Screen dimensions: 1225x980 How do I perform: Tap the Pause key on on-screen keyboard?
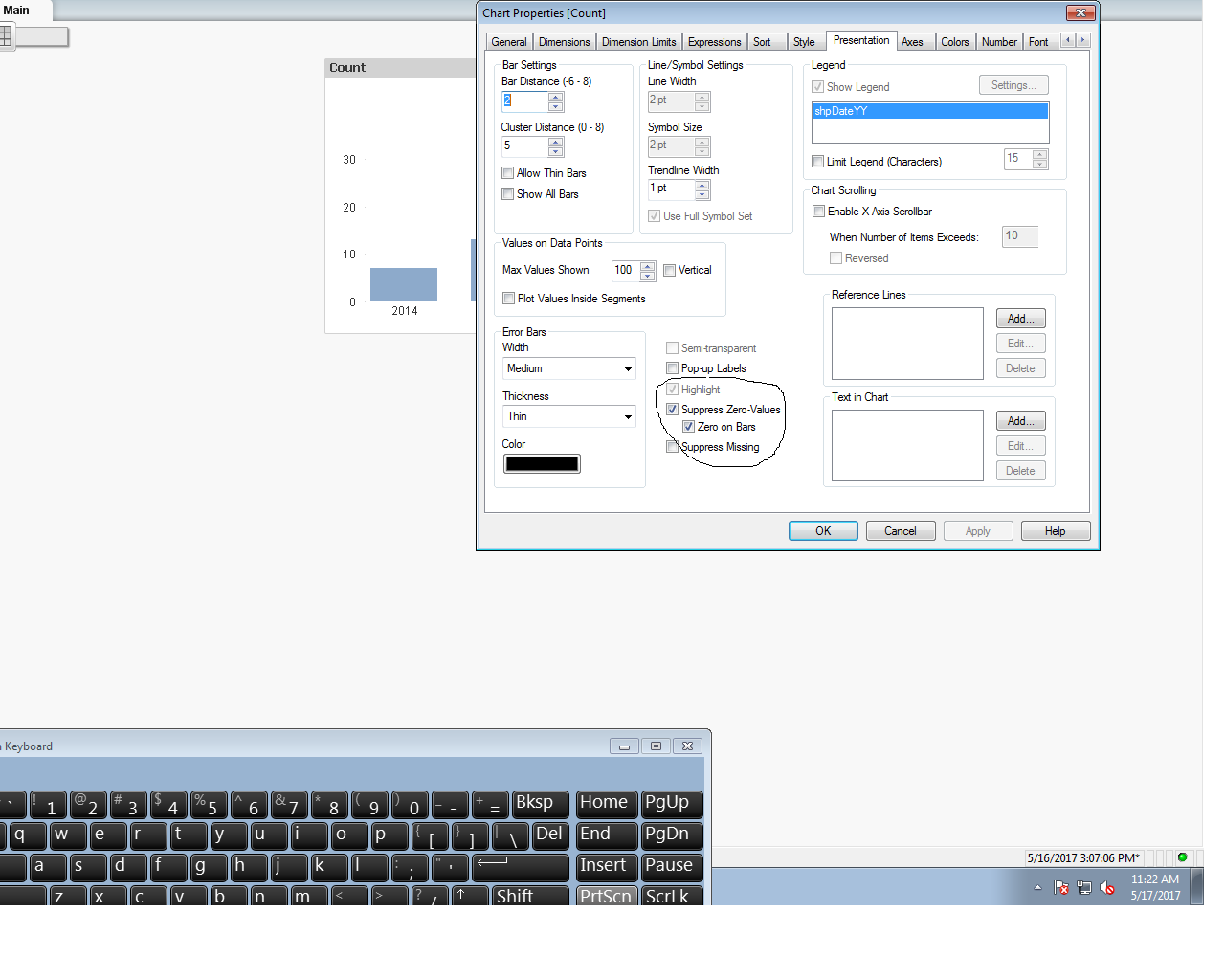point(672,867)
